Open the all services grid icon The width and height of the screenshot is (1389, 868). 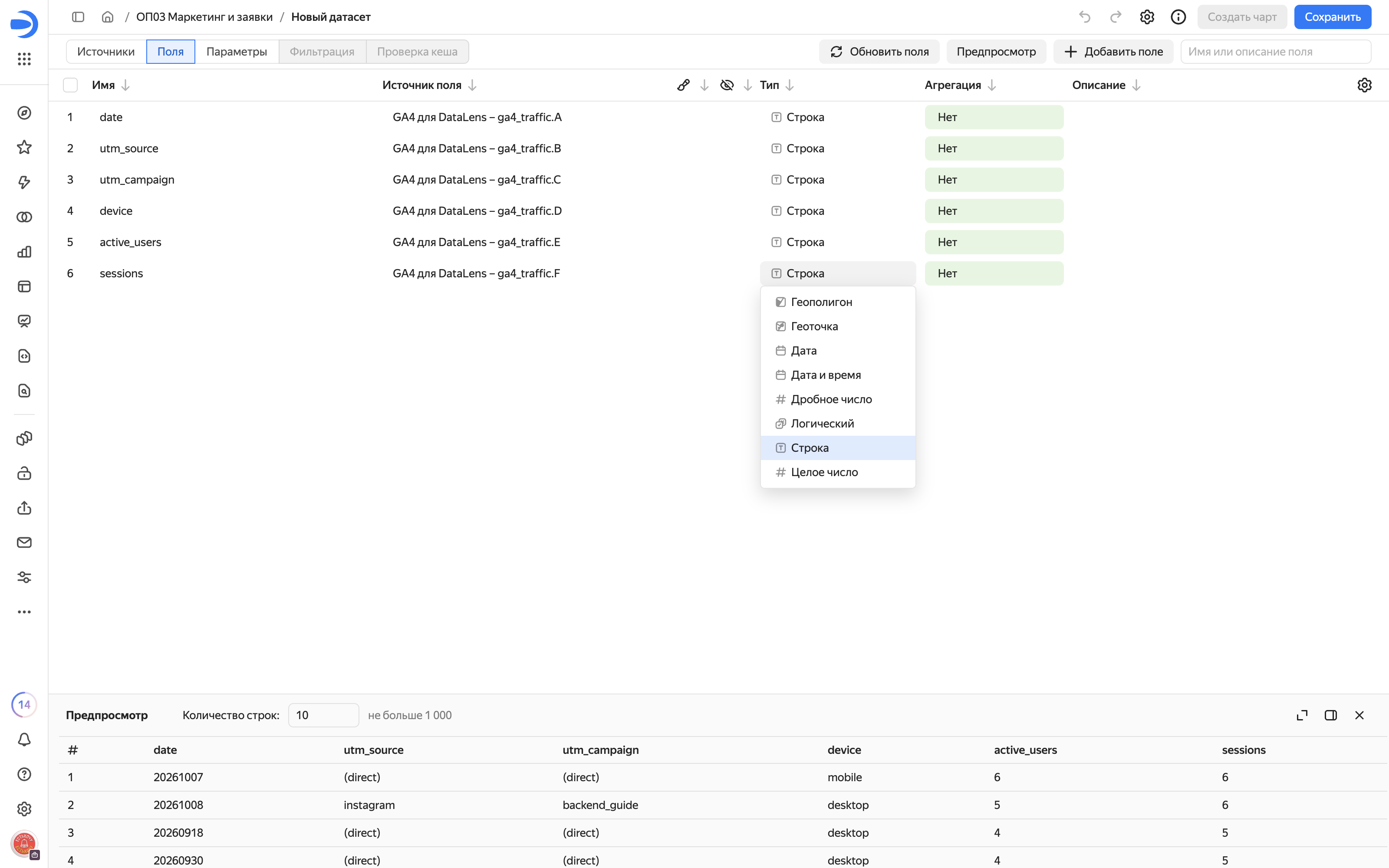point(24,59)
